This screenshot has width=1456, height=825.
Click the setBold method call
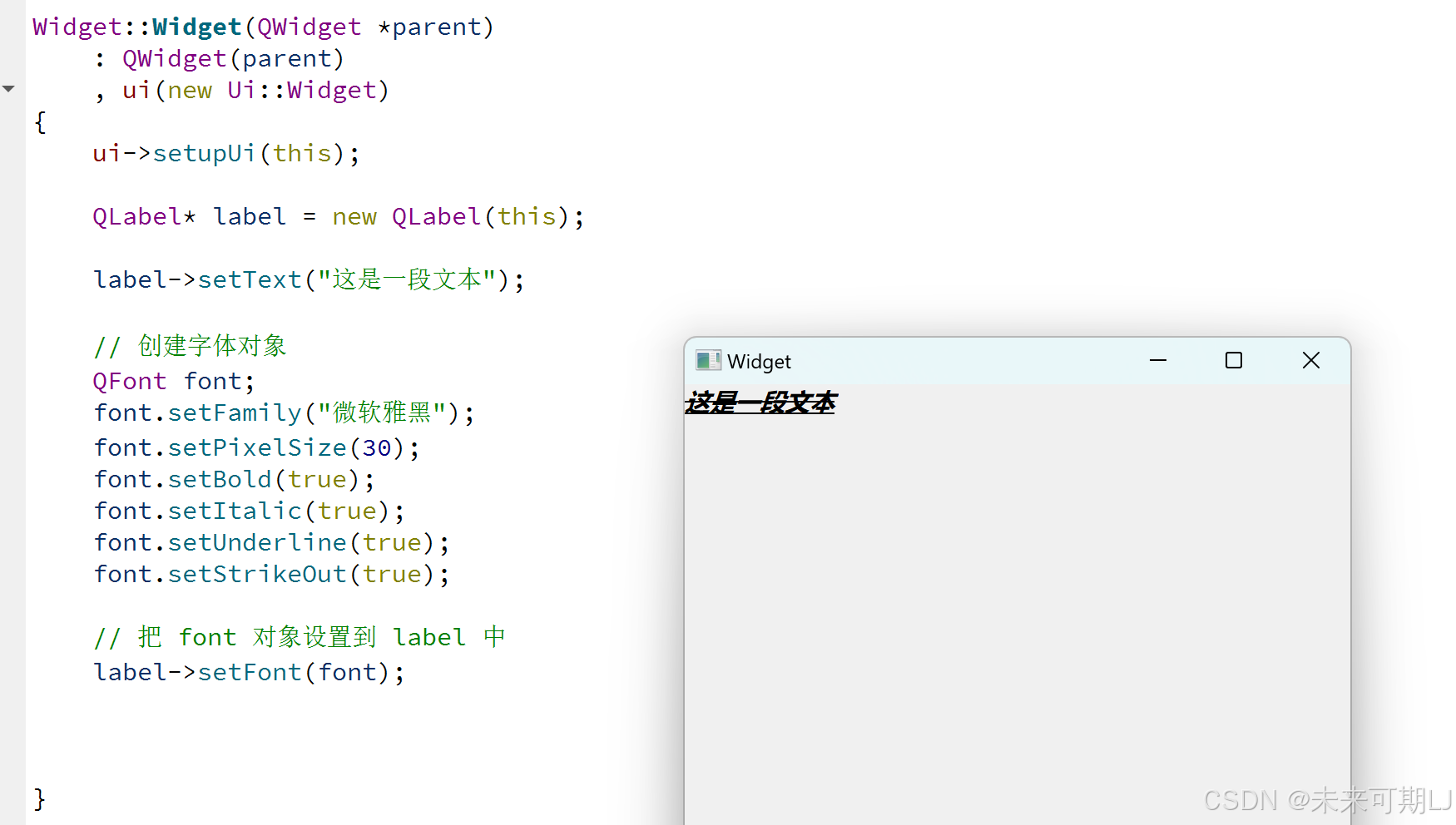tap(220, 479)
